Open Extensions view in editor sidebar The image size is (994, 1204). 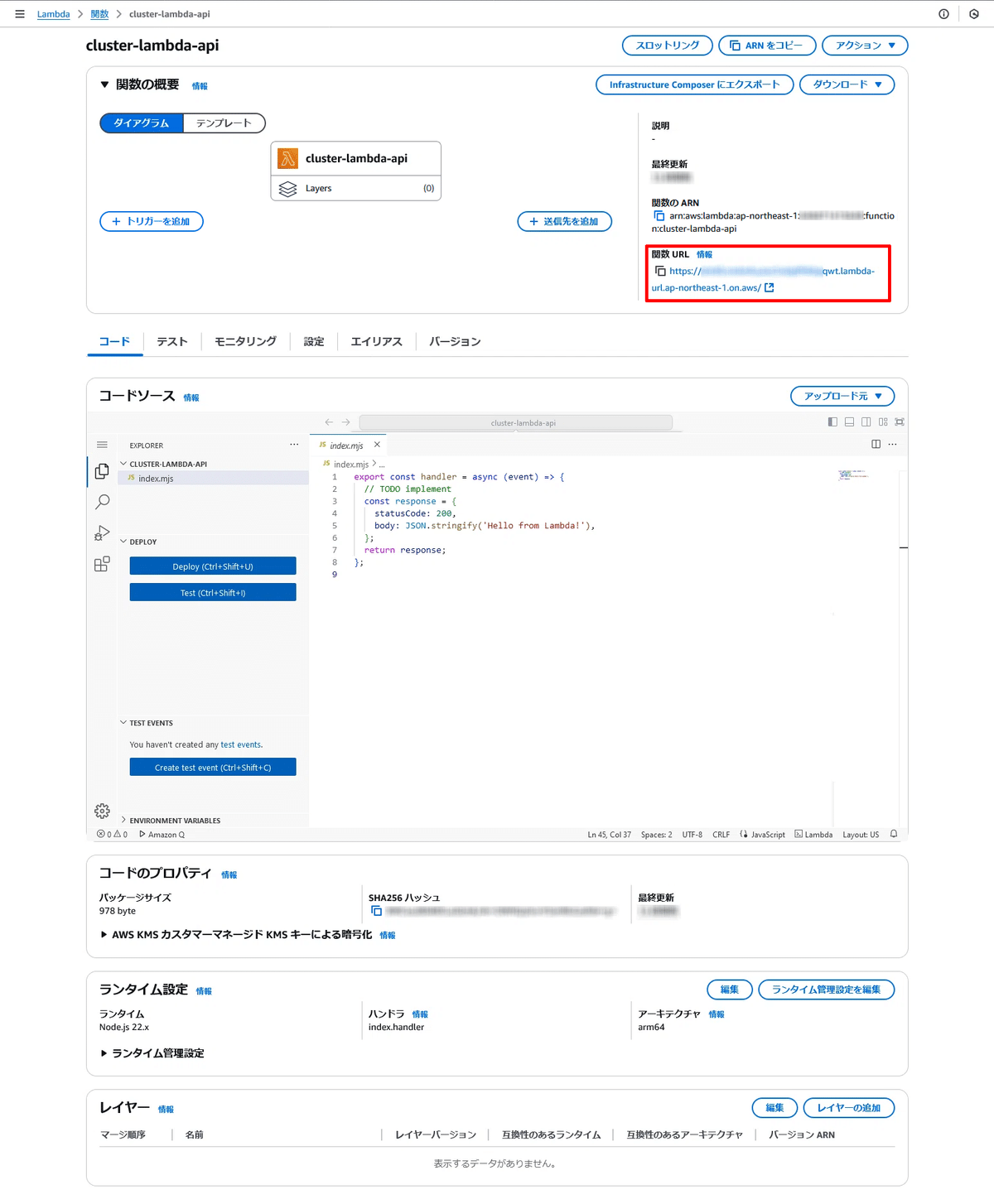pyautogui.click(x=102, y=565)
